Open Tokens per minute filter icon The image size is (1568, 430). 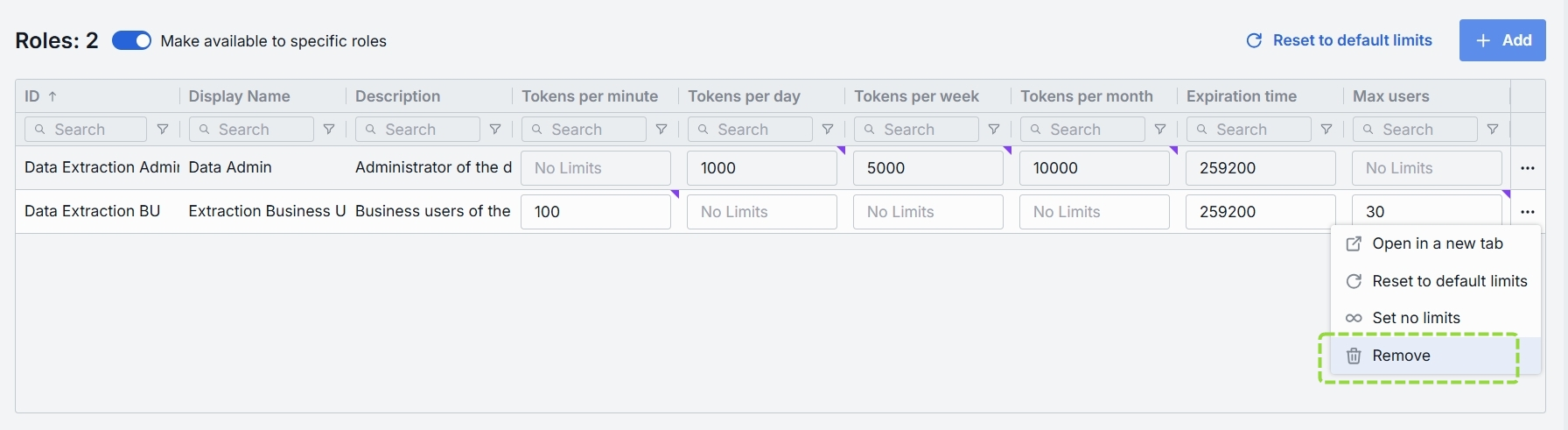pyautogui.click(x=661, y=130)
